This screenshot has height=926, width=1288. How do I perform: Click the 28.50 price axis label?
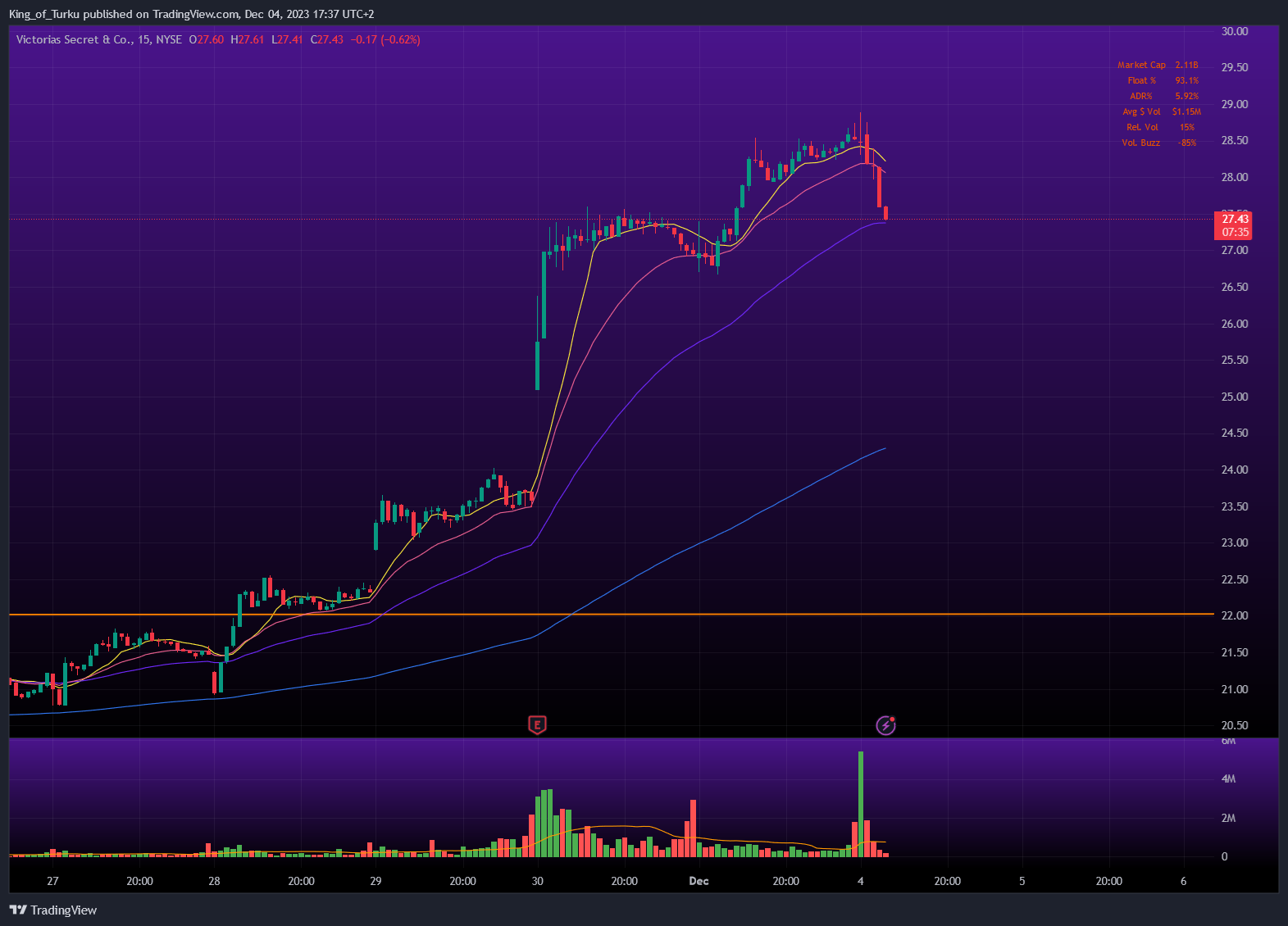tap(1234, 140)
